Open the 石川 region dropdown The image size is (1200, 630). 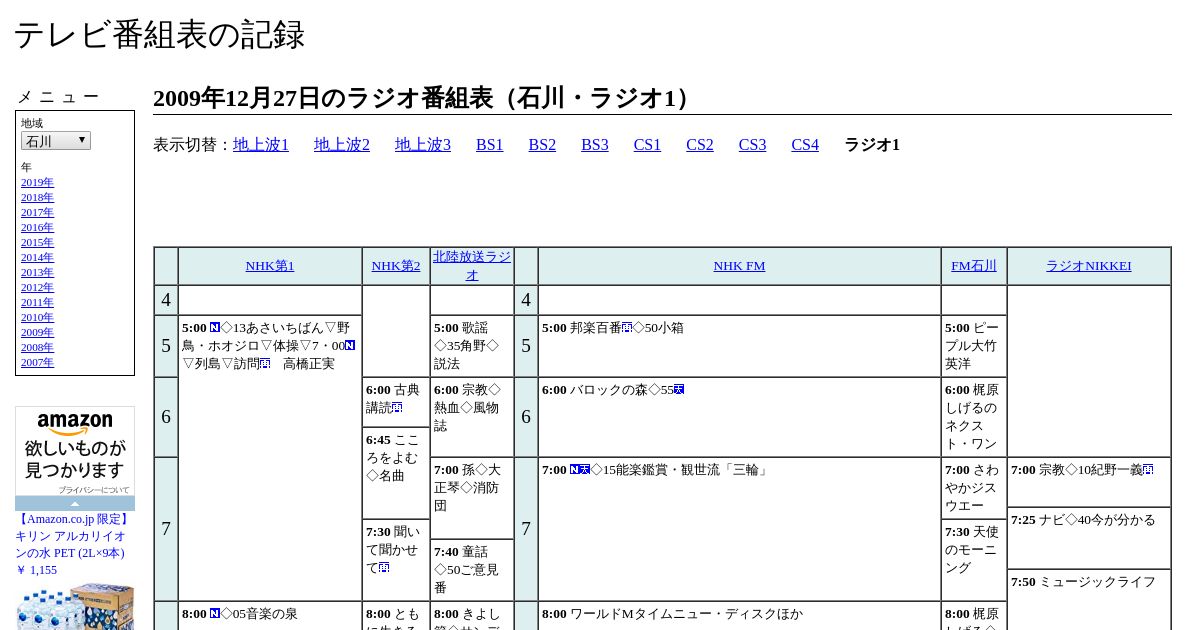56,141
